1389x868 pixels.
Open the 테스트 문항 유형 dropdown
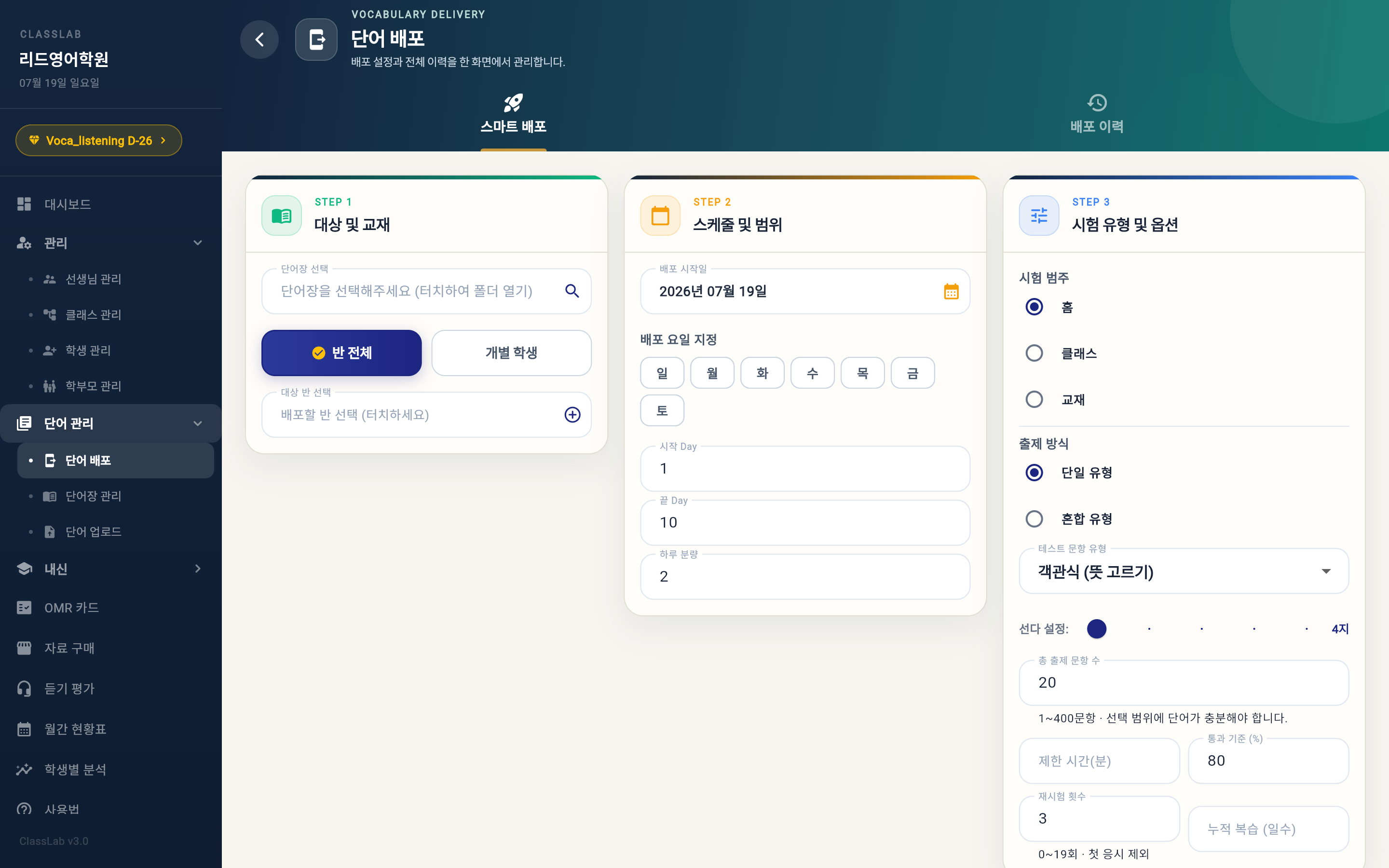click(1184, 571)
